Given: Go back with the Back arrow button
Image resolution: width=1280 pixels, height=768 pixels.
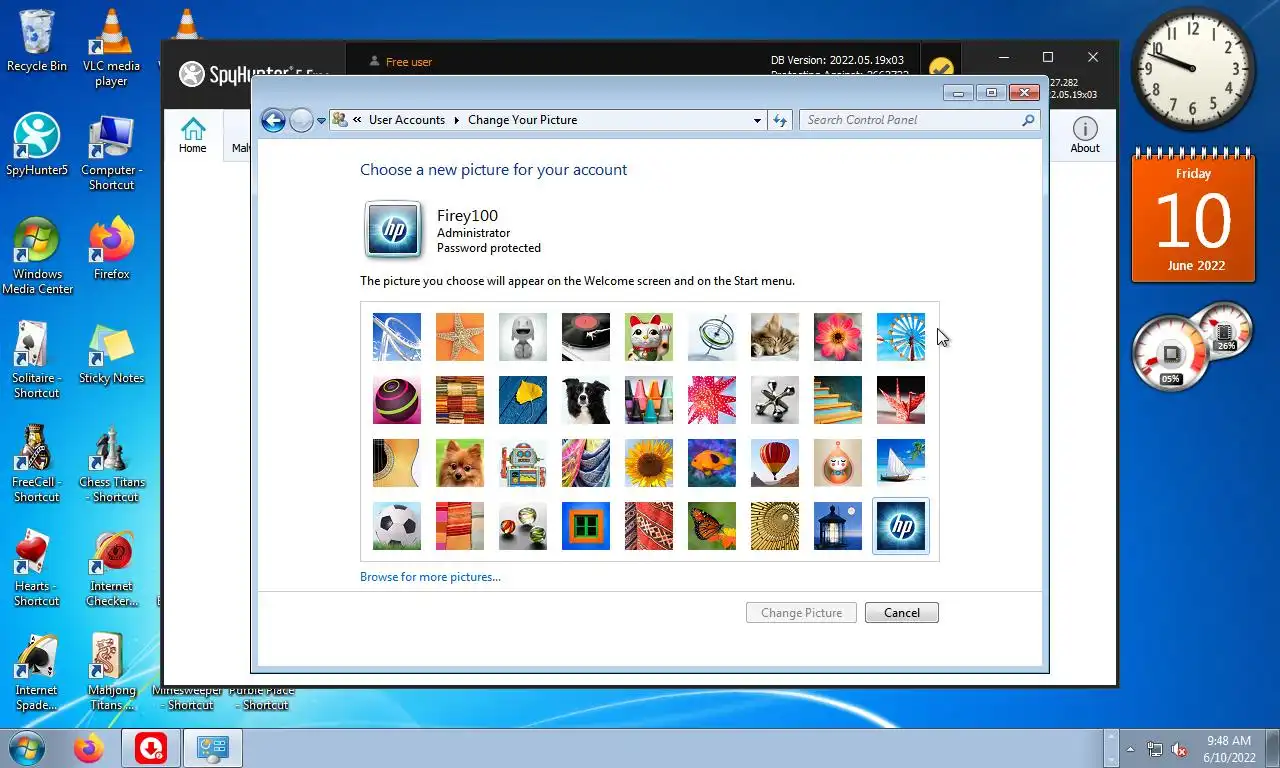Looking at the screenshot, I should point(273,120).
